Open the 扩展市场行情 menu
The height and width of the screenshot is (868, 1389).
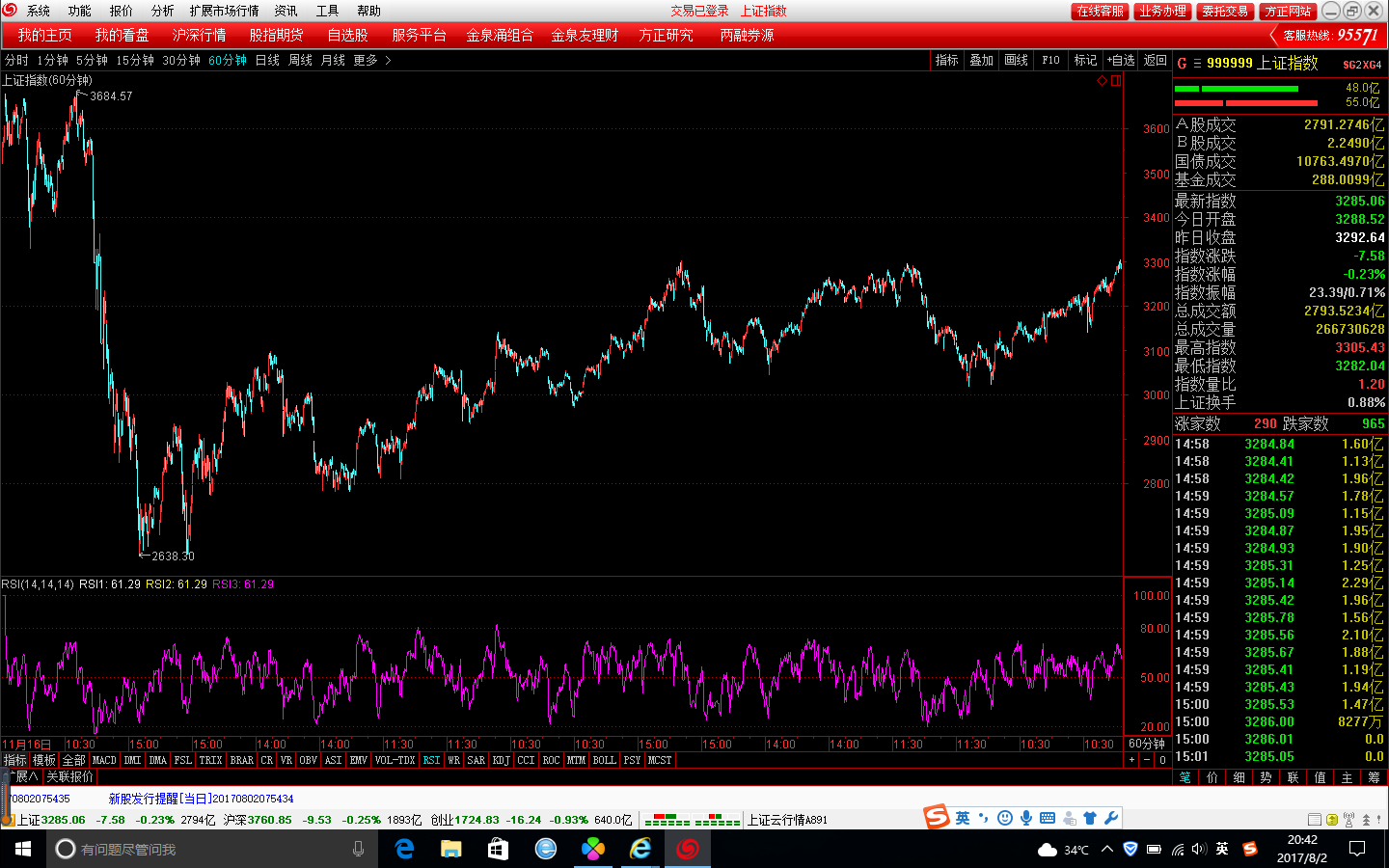224,11
